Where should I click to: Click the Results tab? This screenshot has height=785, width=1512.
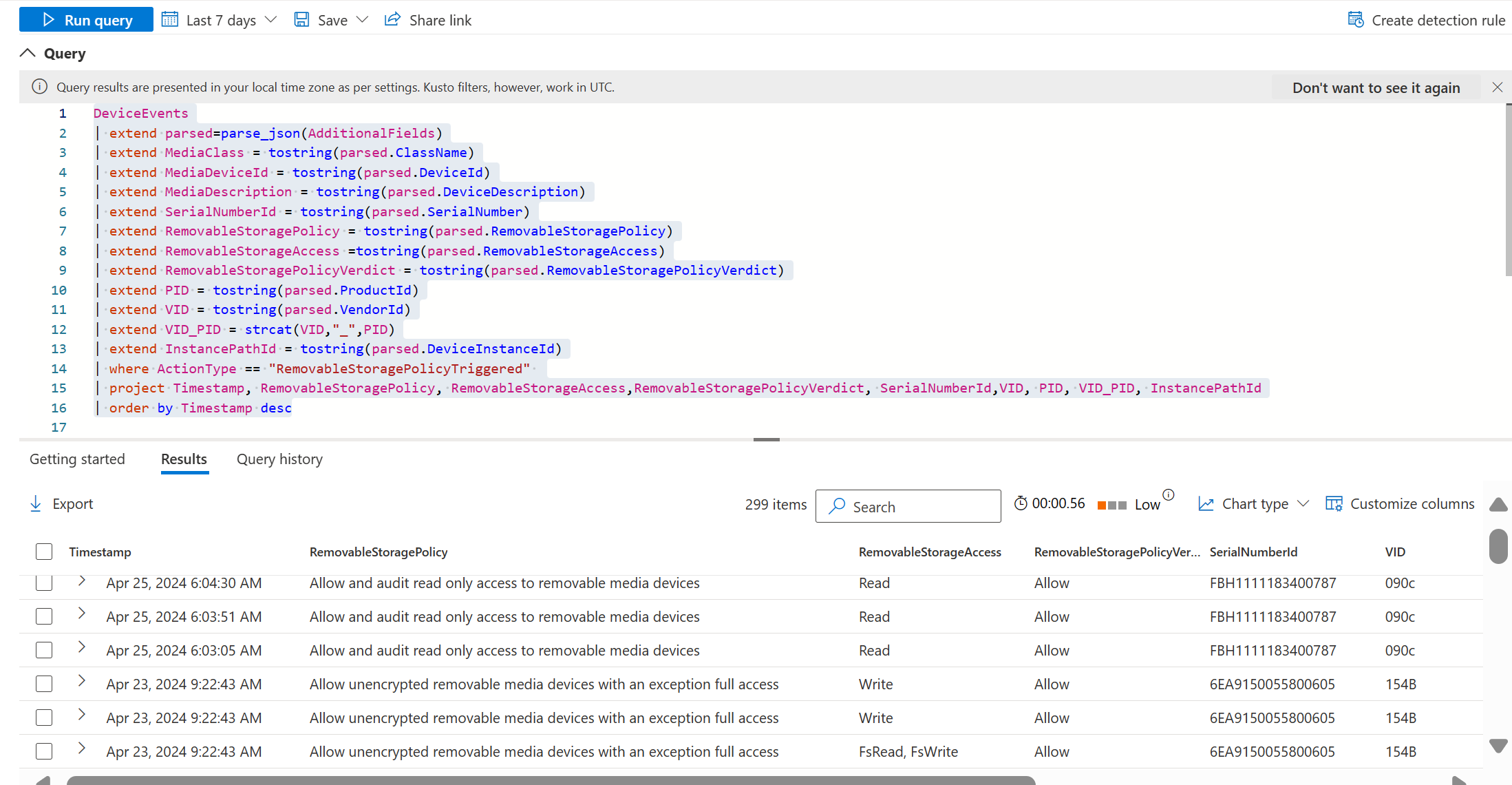[x=183, y=458]
